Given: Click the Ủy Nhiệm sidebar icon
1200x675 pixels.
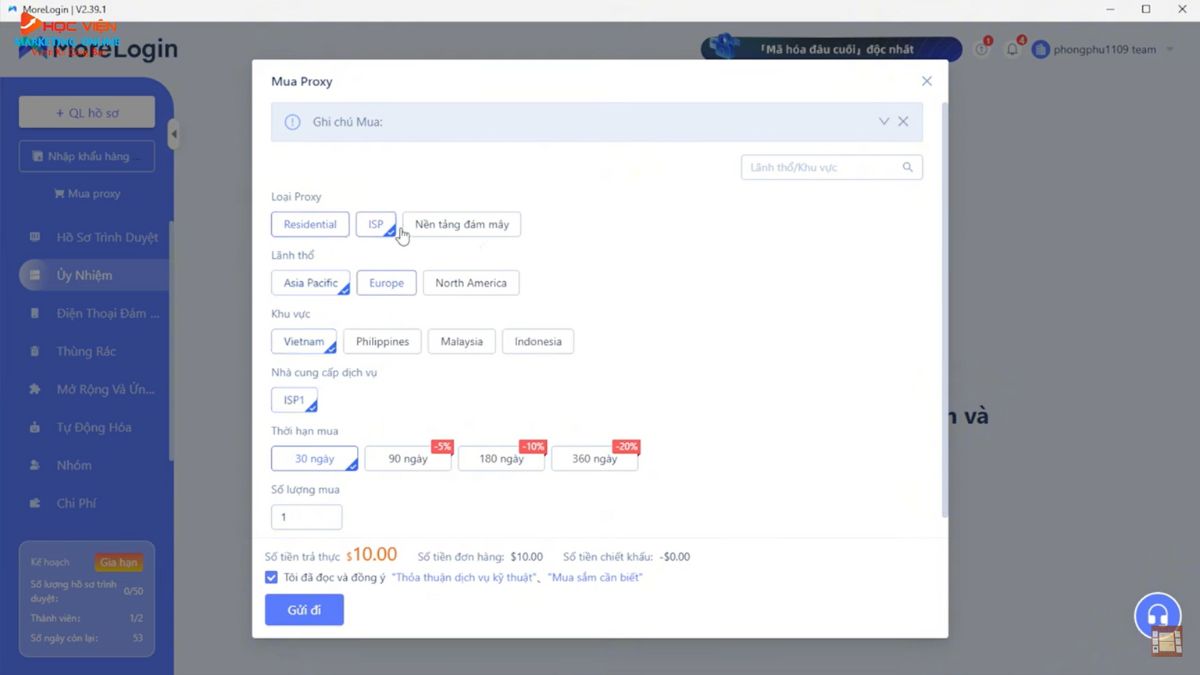Looking at the screenshot, I should click(x=36, y=275).
